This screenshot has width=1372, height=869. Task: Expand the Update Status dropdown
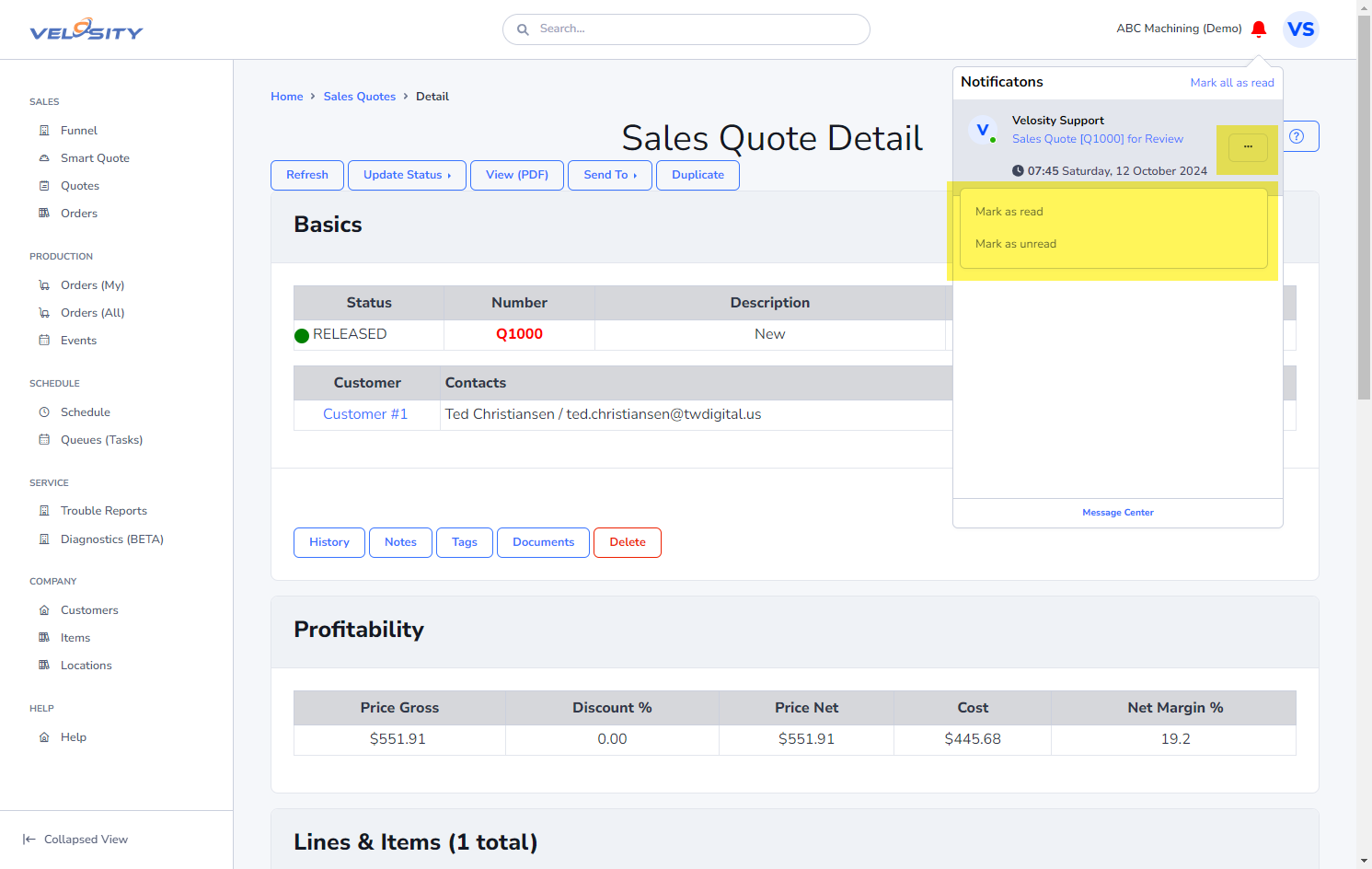[407, 175]
